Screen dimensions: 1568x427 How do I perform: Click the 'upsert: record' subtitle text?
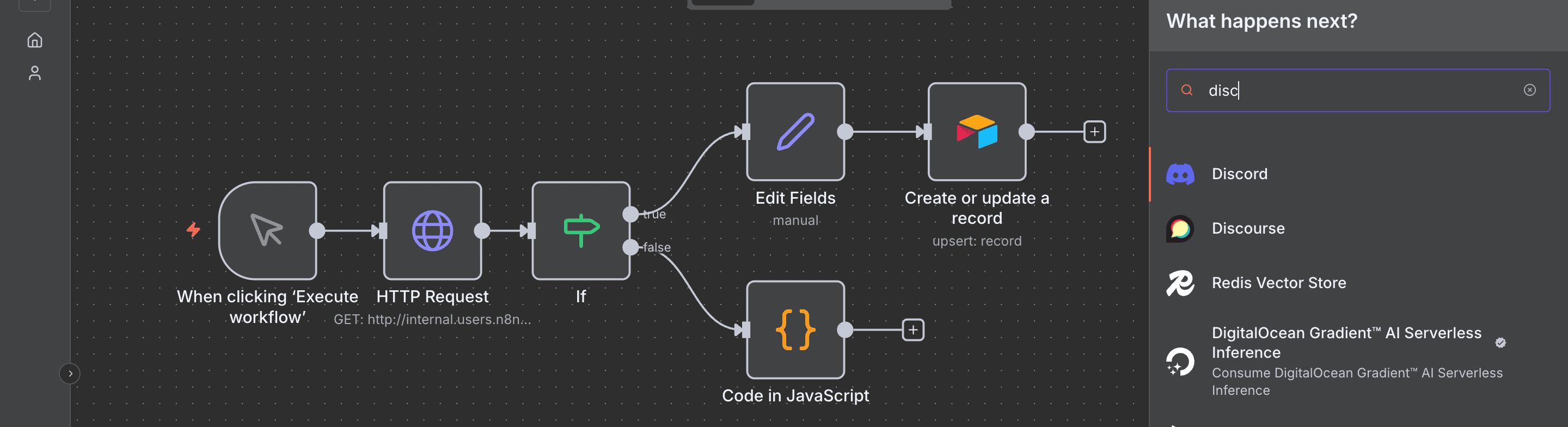[x=976, y=241]
